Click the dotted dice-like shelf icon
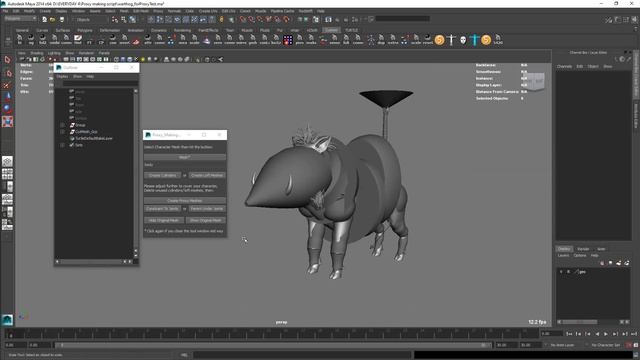 click(x=288, y=40)
